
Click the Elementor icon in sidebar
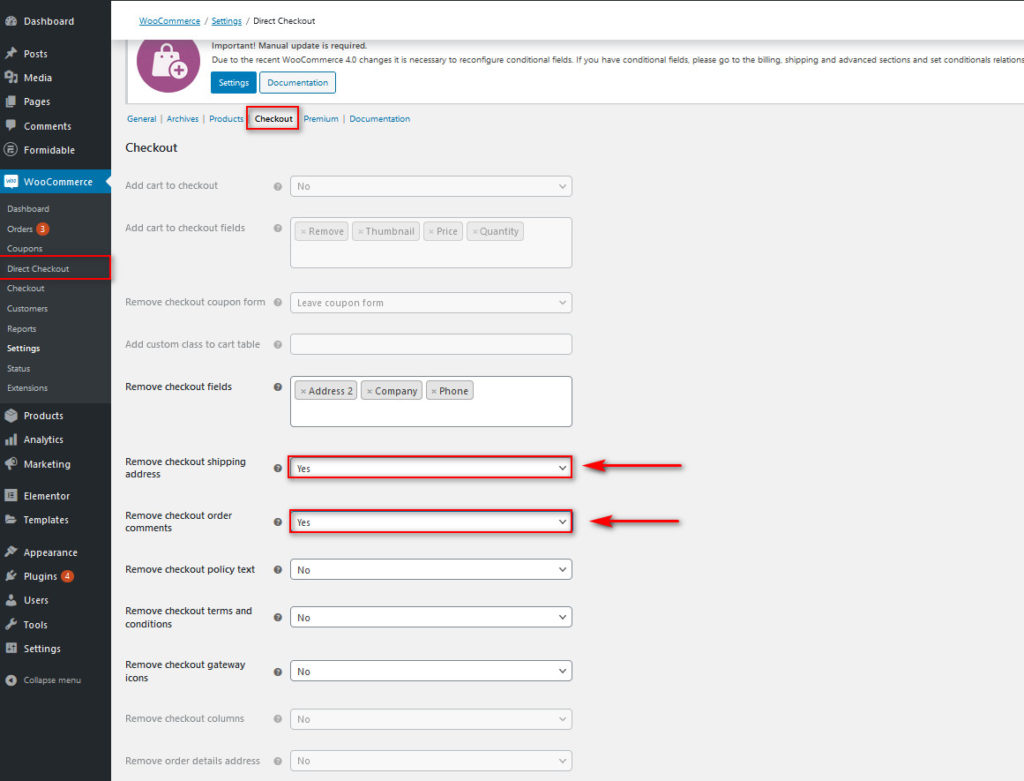tap(10, 496)
